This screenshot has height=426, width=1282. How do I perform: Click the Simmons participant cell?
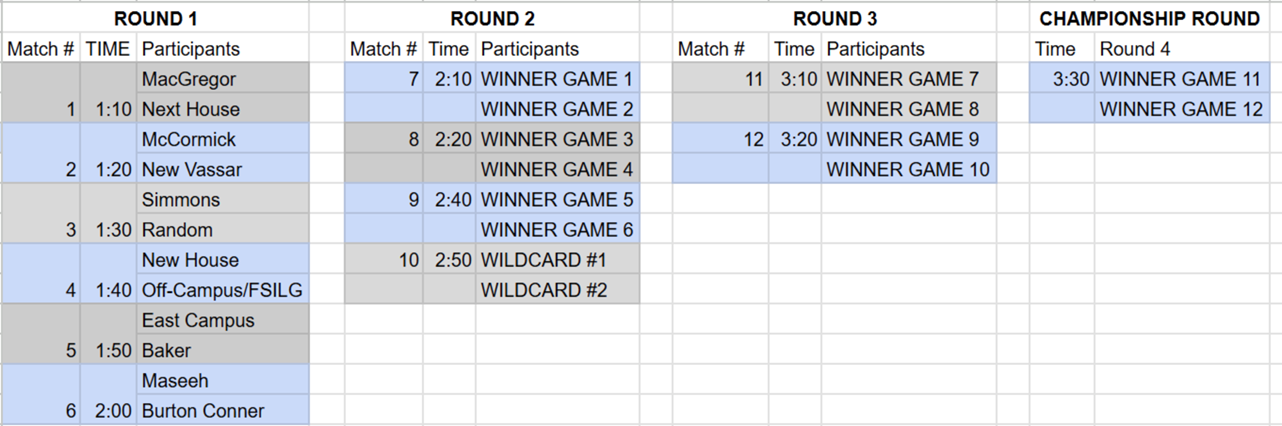pos(222,200)
